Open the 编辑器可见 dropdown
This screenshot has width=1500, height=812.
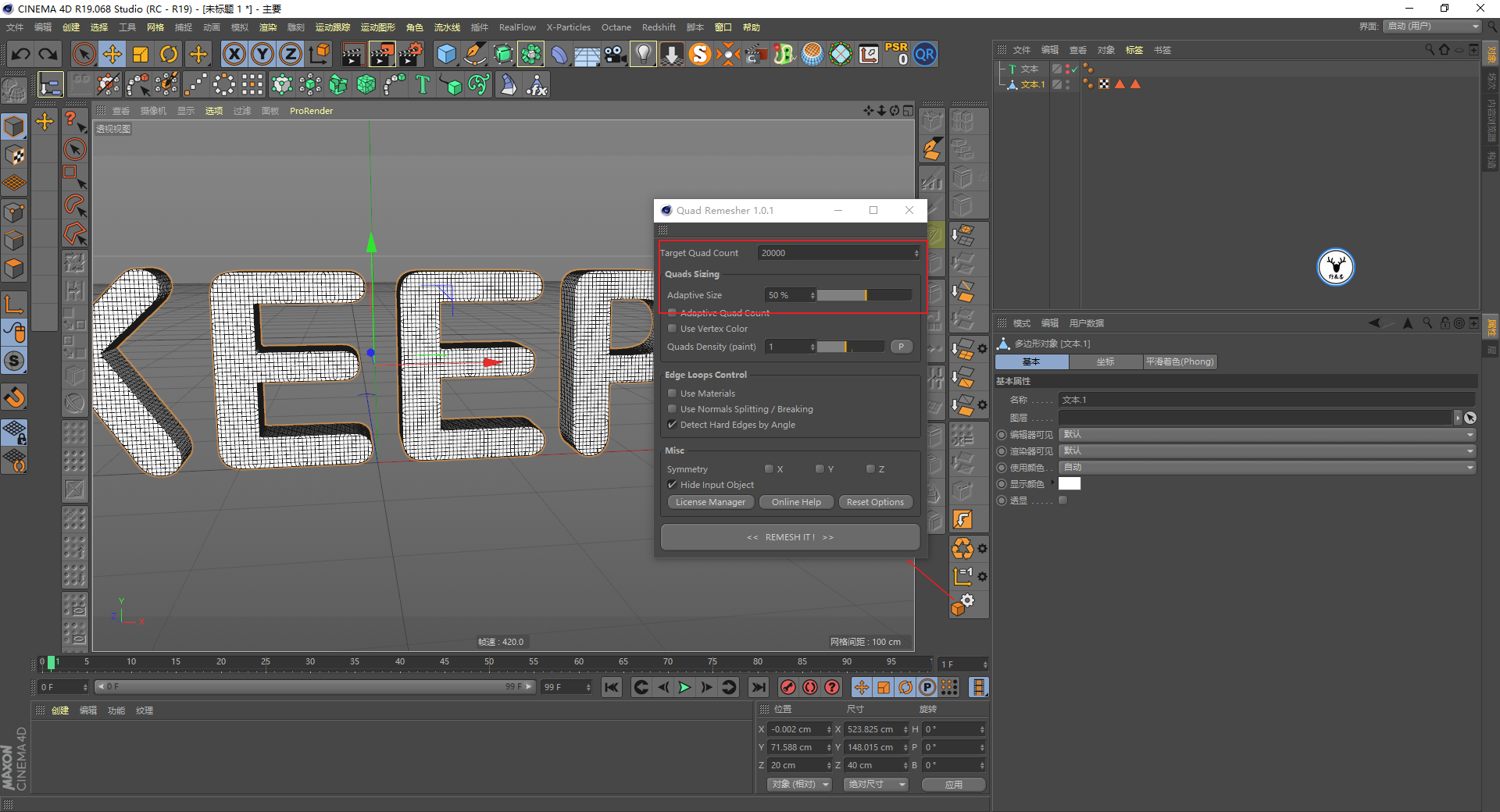click(x=1267, y=435)
